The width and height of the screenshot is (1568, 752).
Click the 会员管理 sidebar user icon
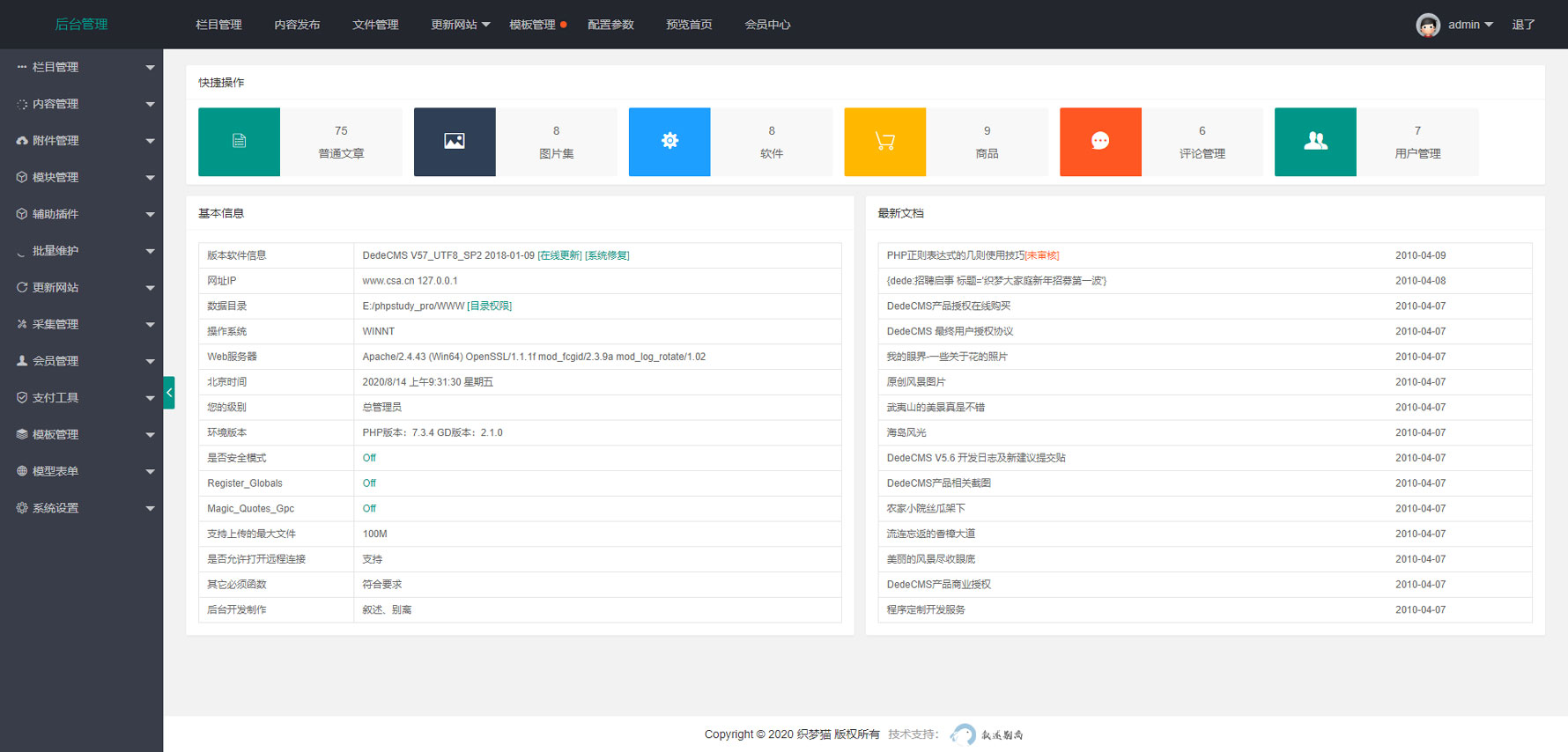tap(22, 361)
